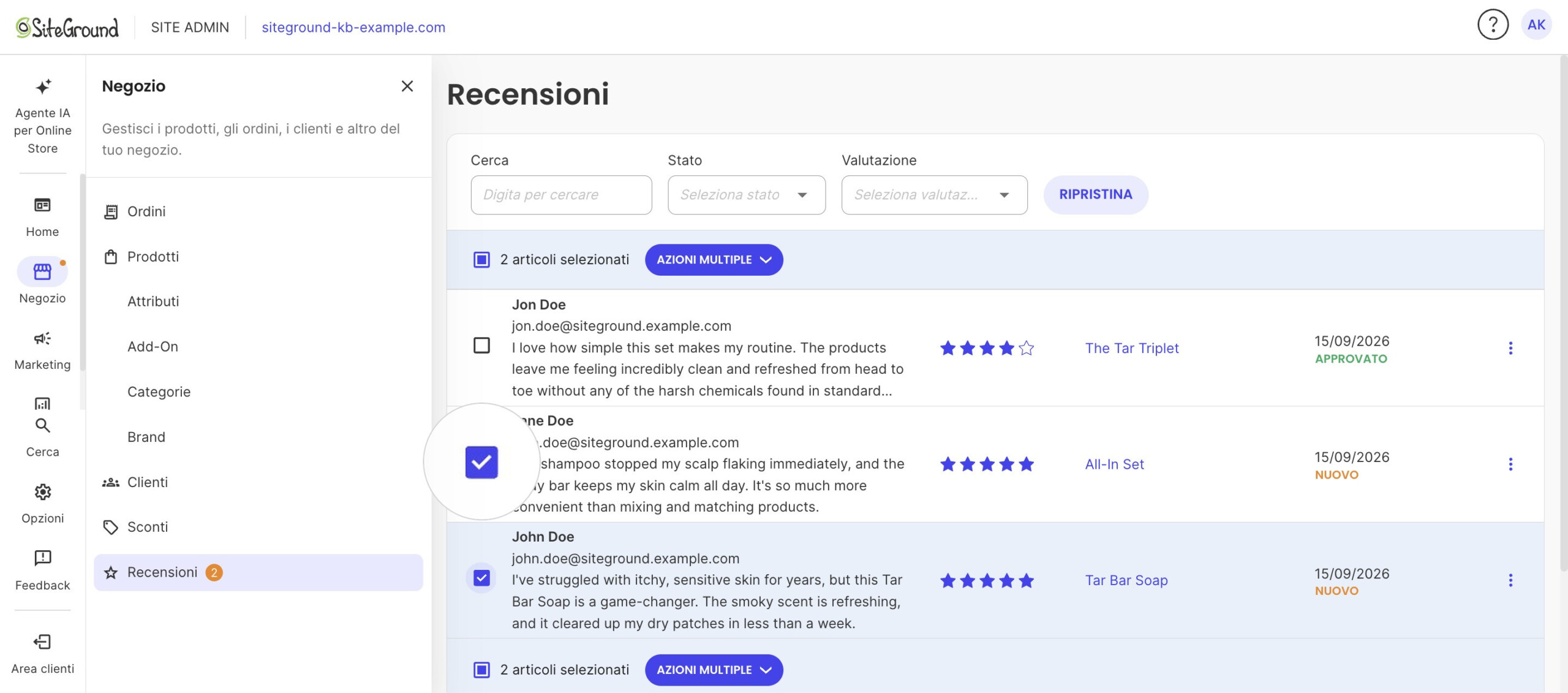Toggle top select-all checkbox
The image size is (1568, 693).
tap(481, 260)
